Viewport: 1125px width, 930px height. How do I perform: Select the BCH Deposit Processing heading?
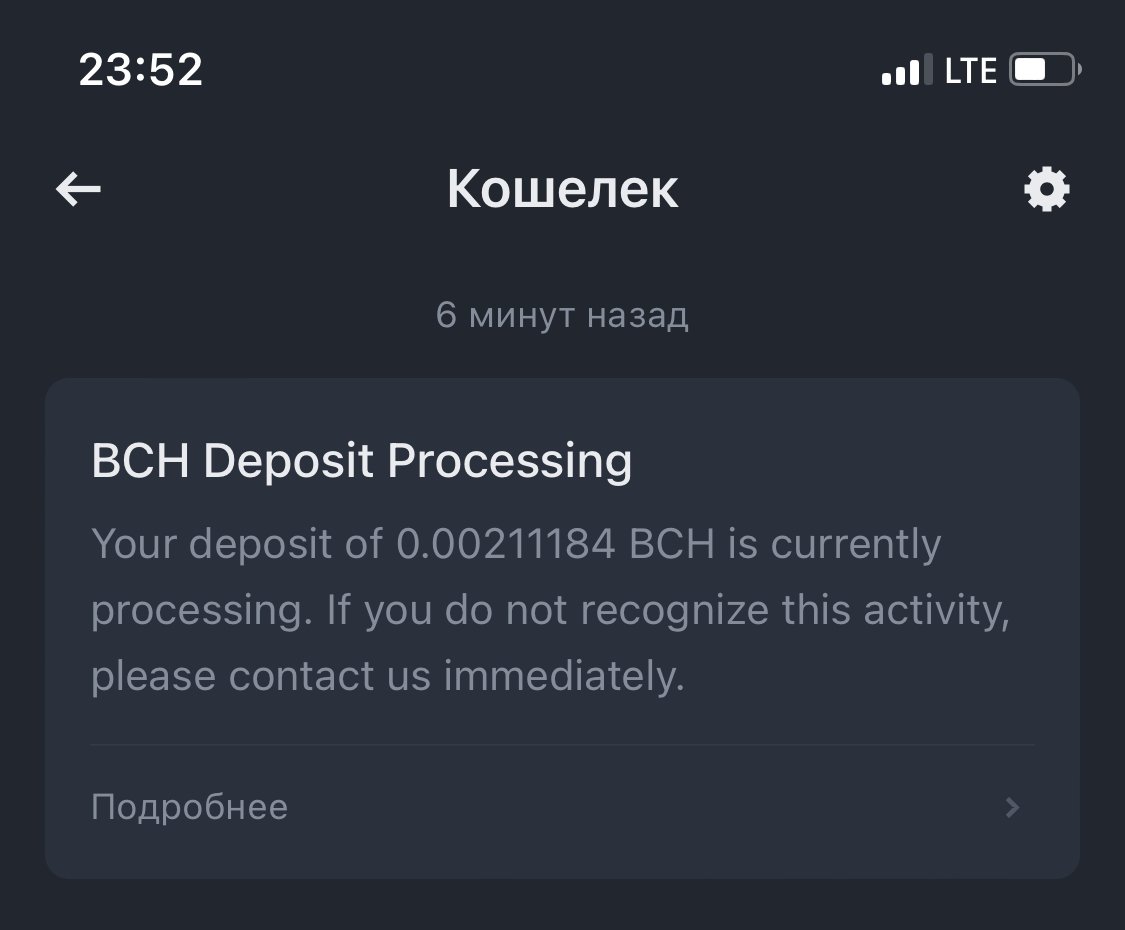361,462
